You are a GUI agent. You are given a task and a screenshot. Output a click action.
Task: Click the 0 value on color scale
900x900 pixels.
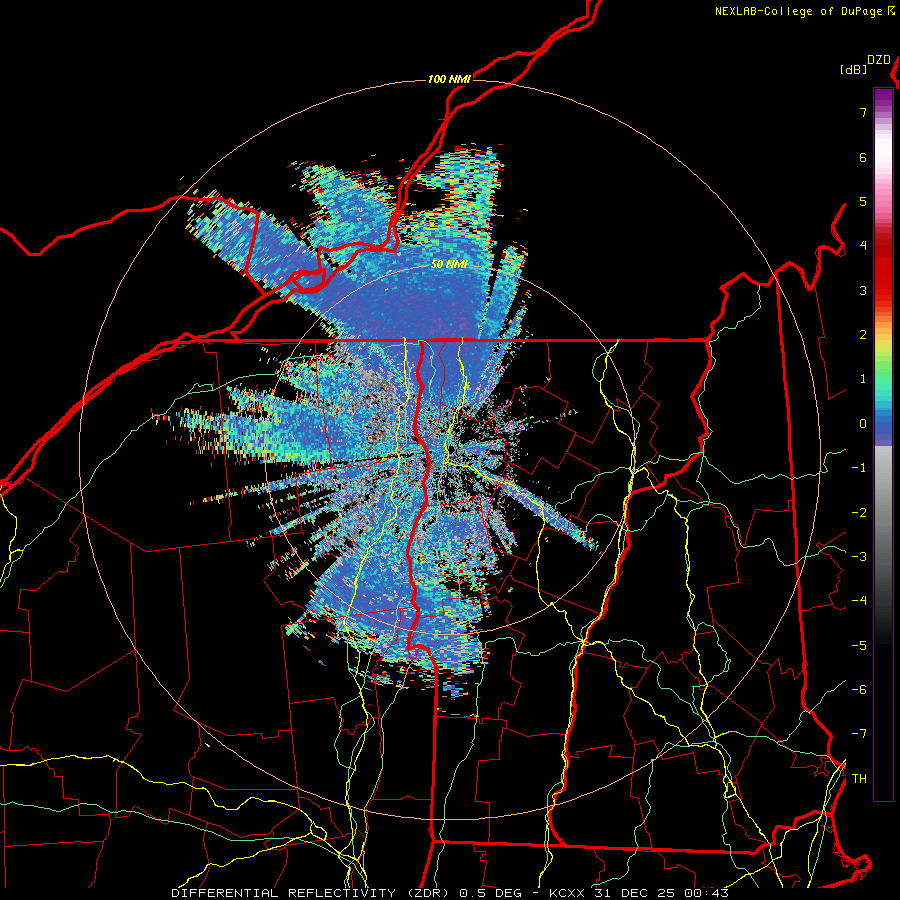pyautogui.click(x=863, y=424)
